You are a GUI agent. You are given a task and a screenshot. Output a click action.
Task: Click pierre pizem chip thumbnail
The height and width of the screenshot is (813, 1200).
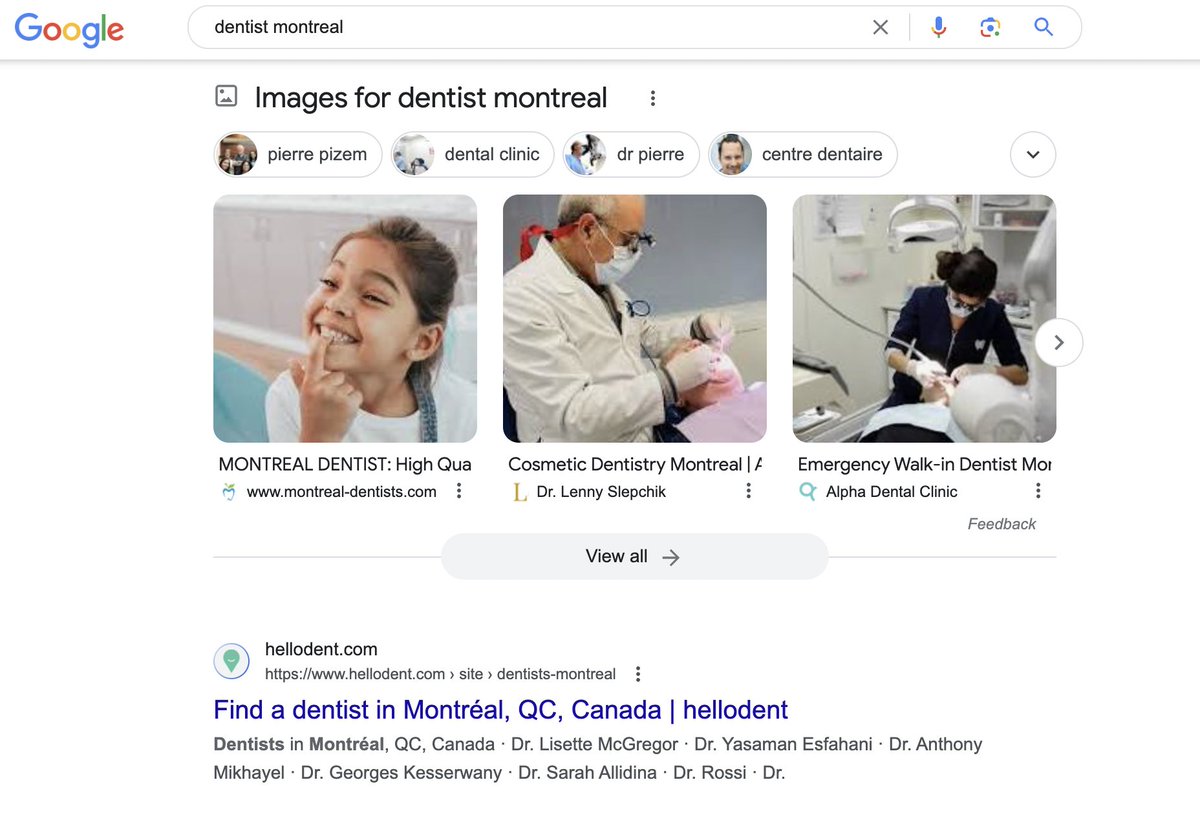238,155
